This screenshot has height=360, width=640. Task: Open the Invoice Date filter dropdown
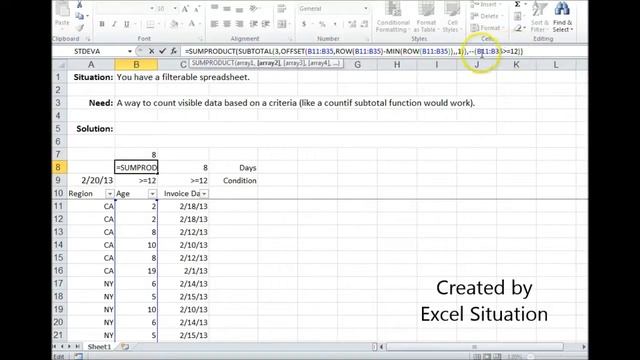pyautogui.click(x=204, y=194)
